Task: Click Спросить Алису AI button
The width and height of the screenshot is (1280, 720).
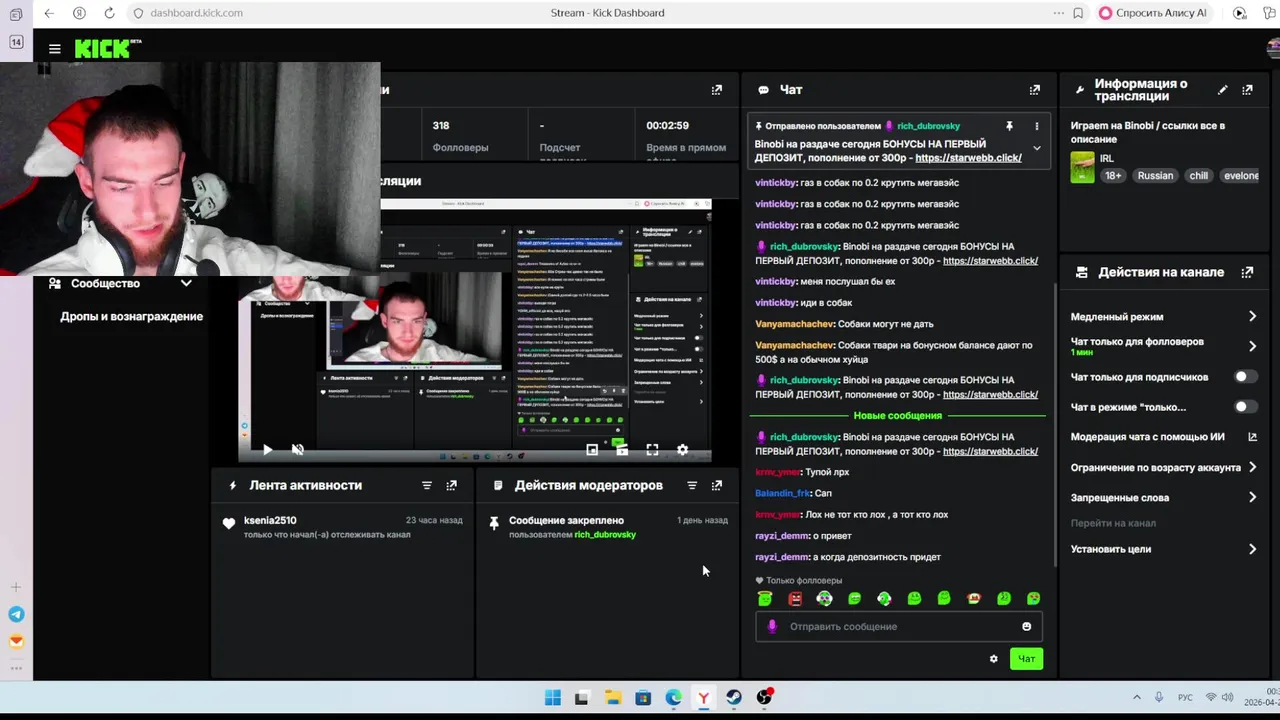Action: [x=1153, y=13]
